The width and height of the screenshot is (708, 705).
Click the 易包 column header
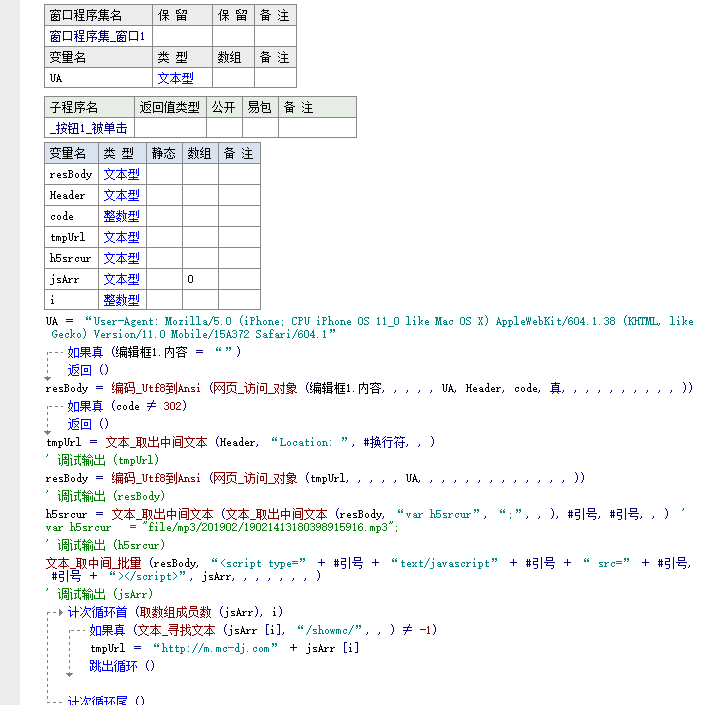260,107
